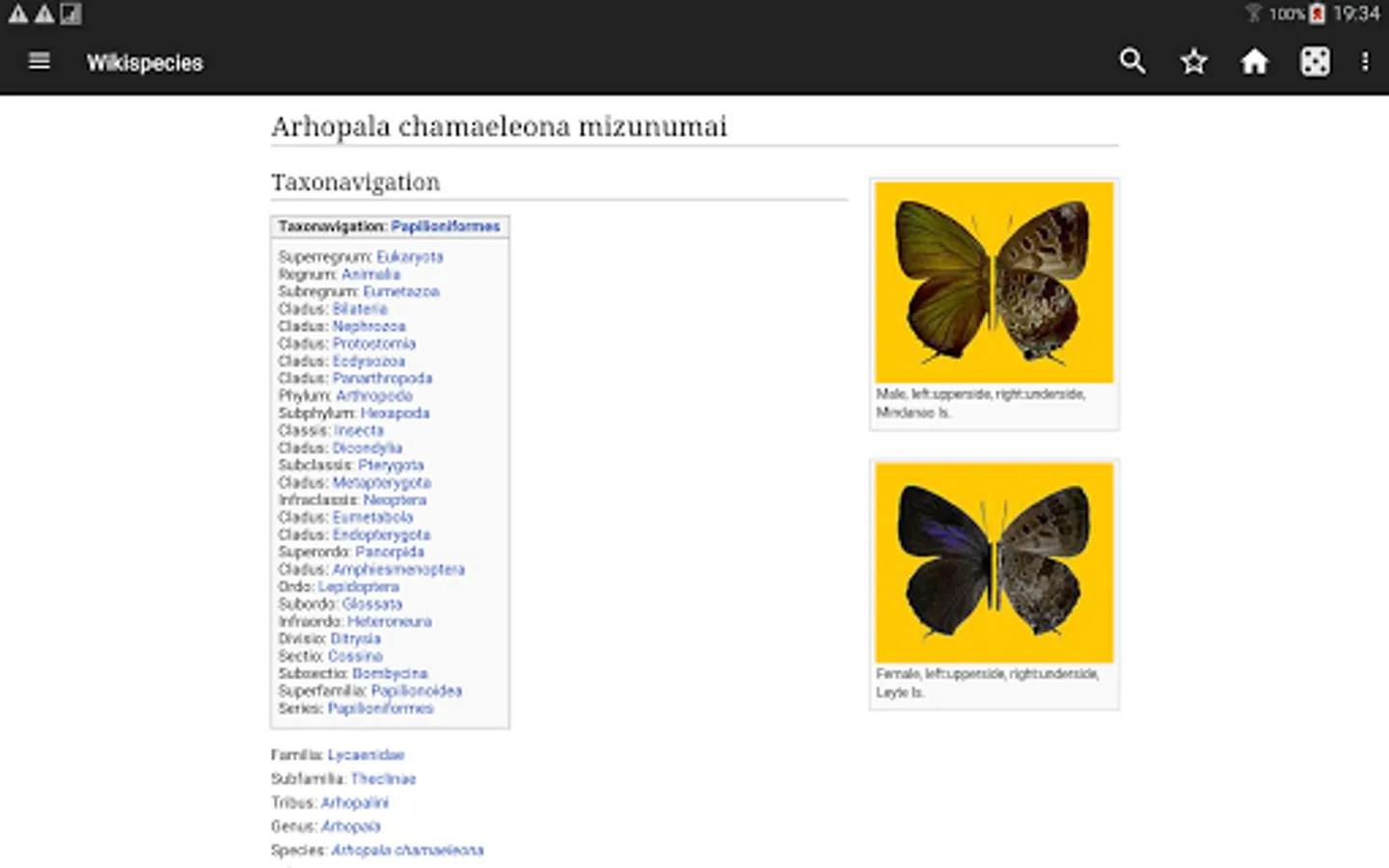The width and height of the screenshot is (1389, 868).
Task: Visit the Neoptera infraclass link
Action: click(395, 500)
